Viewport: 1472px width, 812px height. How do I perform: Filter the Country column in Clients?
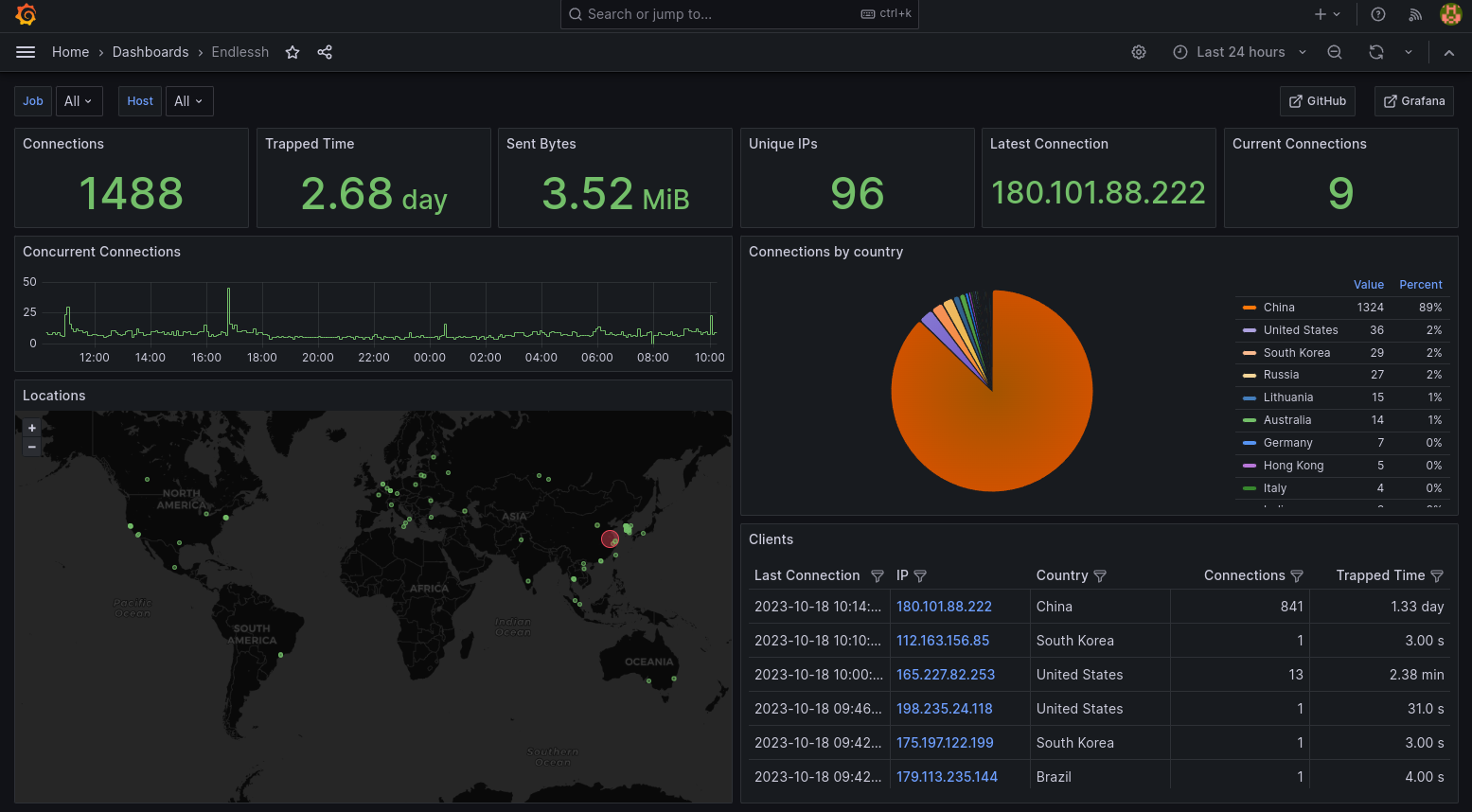[1100, 575]
